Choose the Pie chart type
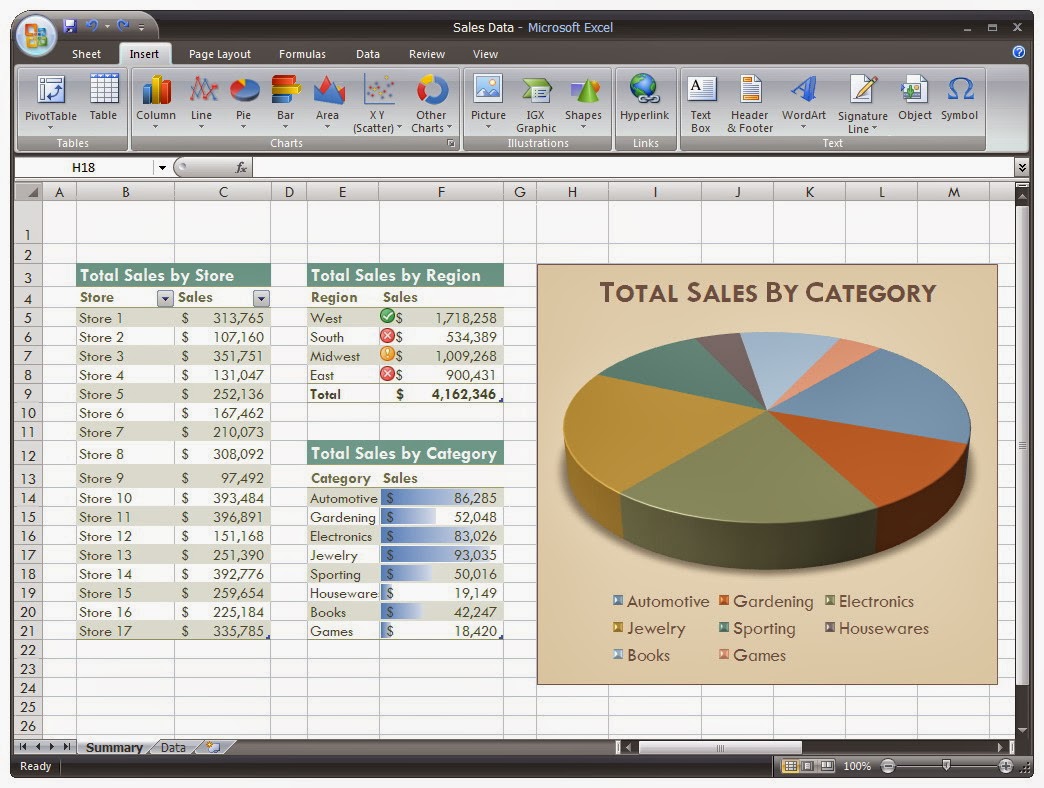This screenshot has height=788, width=1044. [244, 101]
